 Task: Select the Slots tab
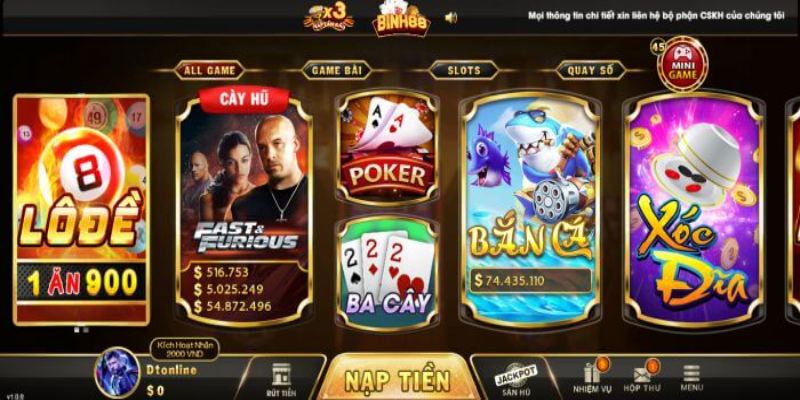click(463, 70)
